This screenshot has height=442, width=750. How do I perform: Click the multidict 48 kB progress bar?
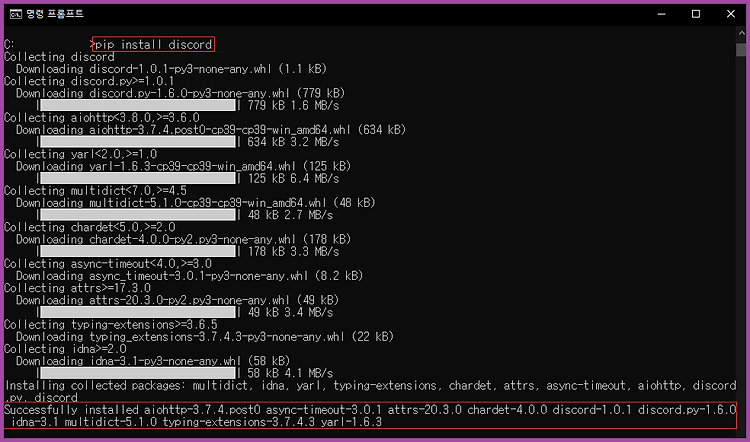pos(138,215)
